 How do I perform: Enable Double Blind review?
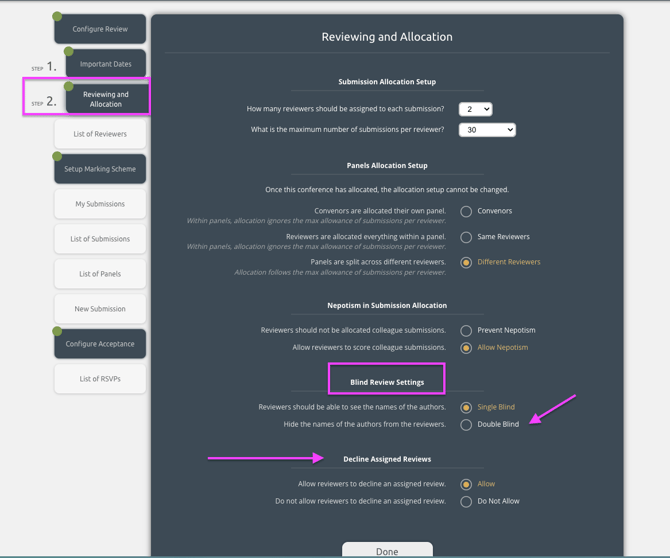(x=466, y=425)
